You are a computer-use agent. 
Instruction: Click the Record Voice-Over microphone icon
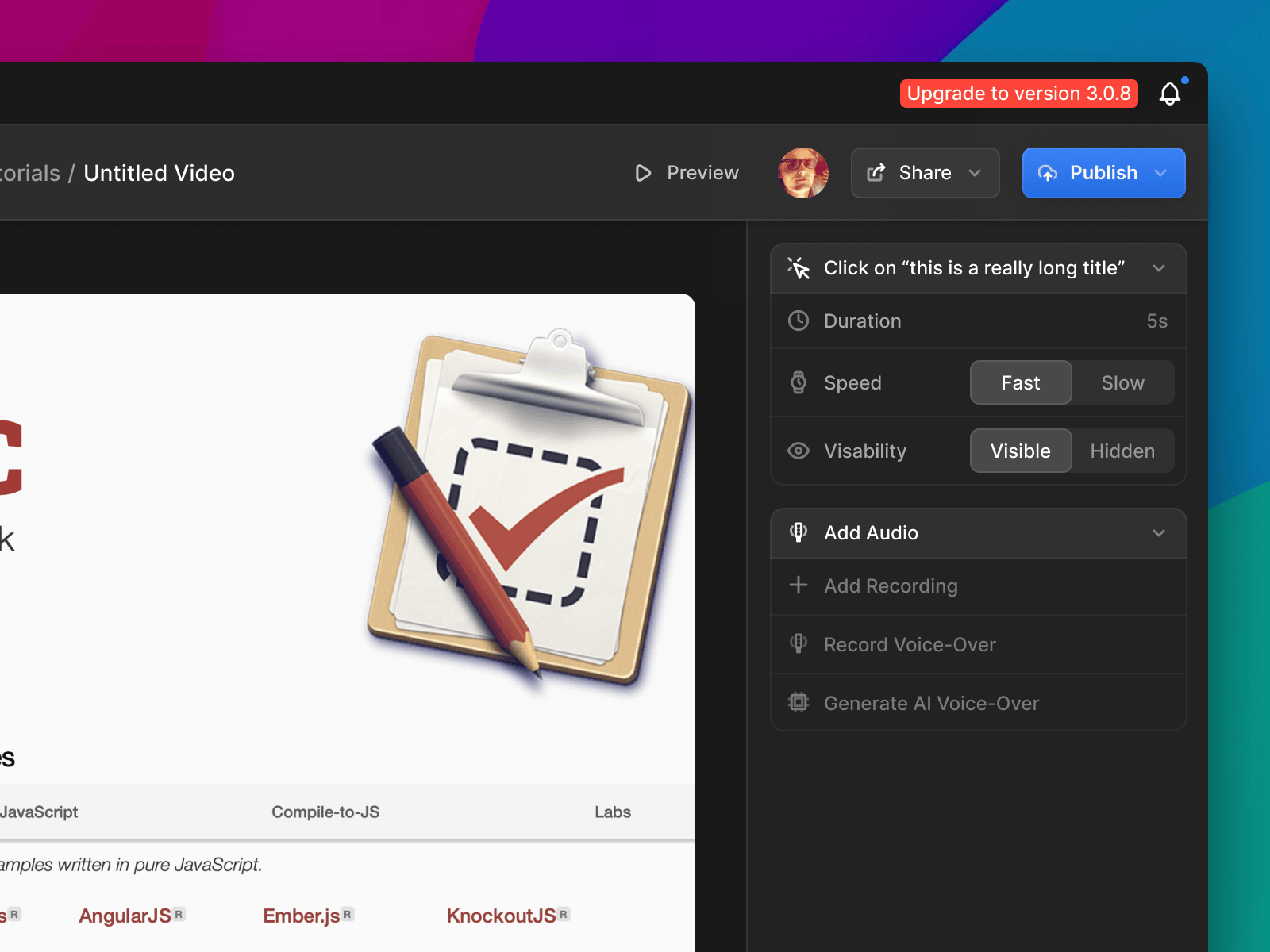[799, 643]
